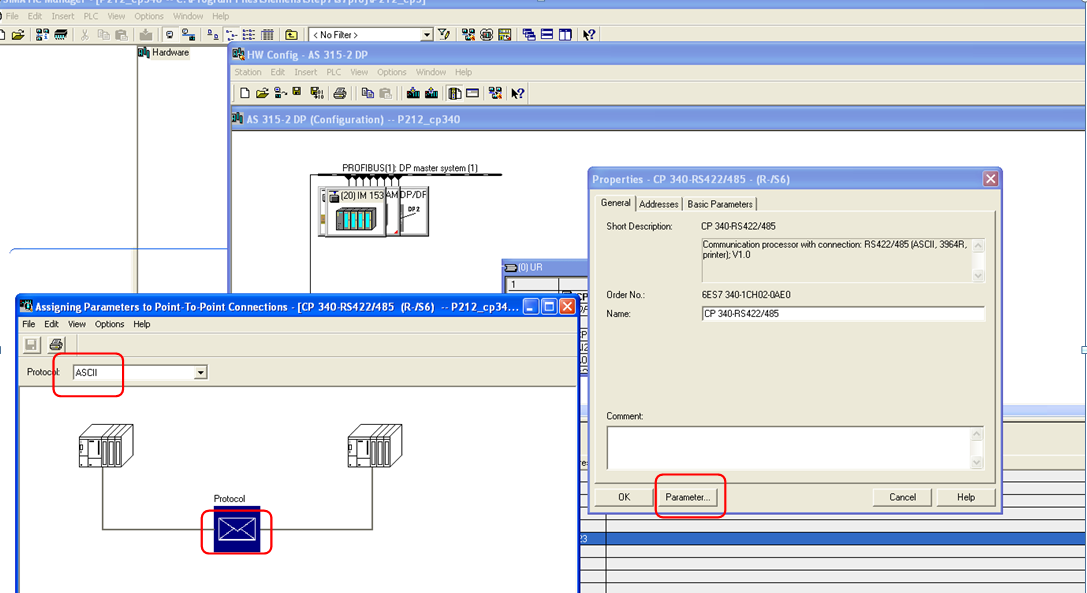Click context Help arrow in SIMATIC Manager toolbar
The image size is (1087, 593).
pos(589,35)
